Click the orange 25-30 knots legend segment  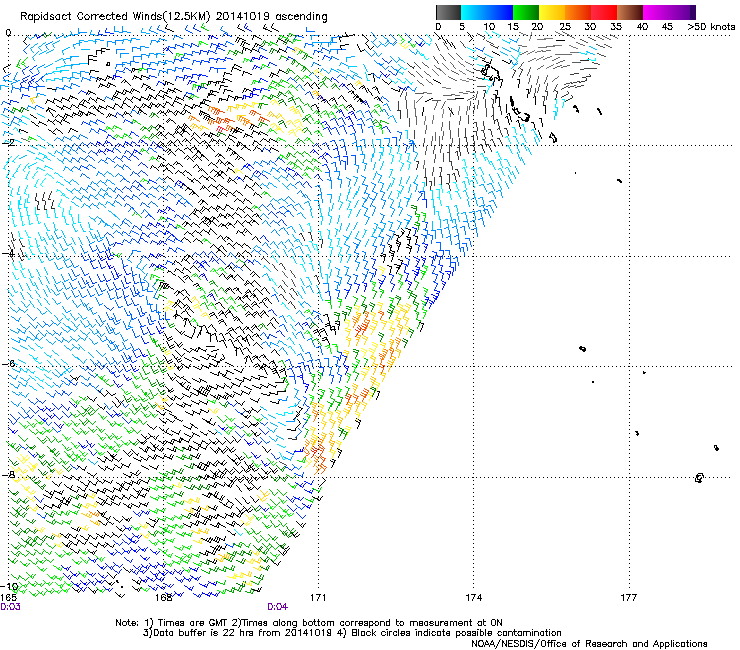577,12
